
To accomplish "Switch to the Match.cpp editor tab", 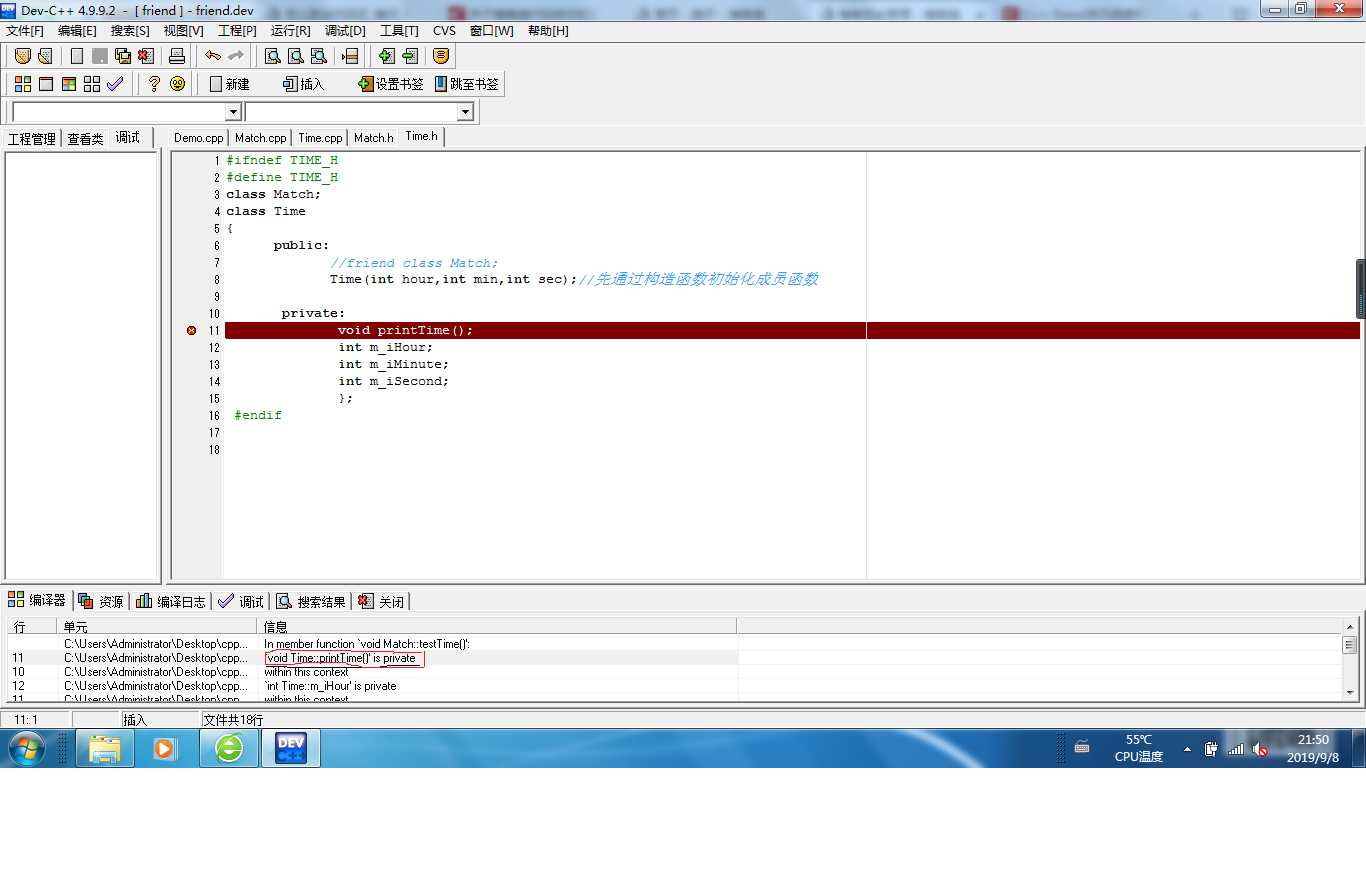I will 261,138.
